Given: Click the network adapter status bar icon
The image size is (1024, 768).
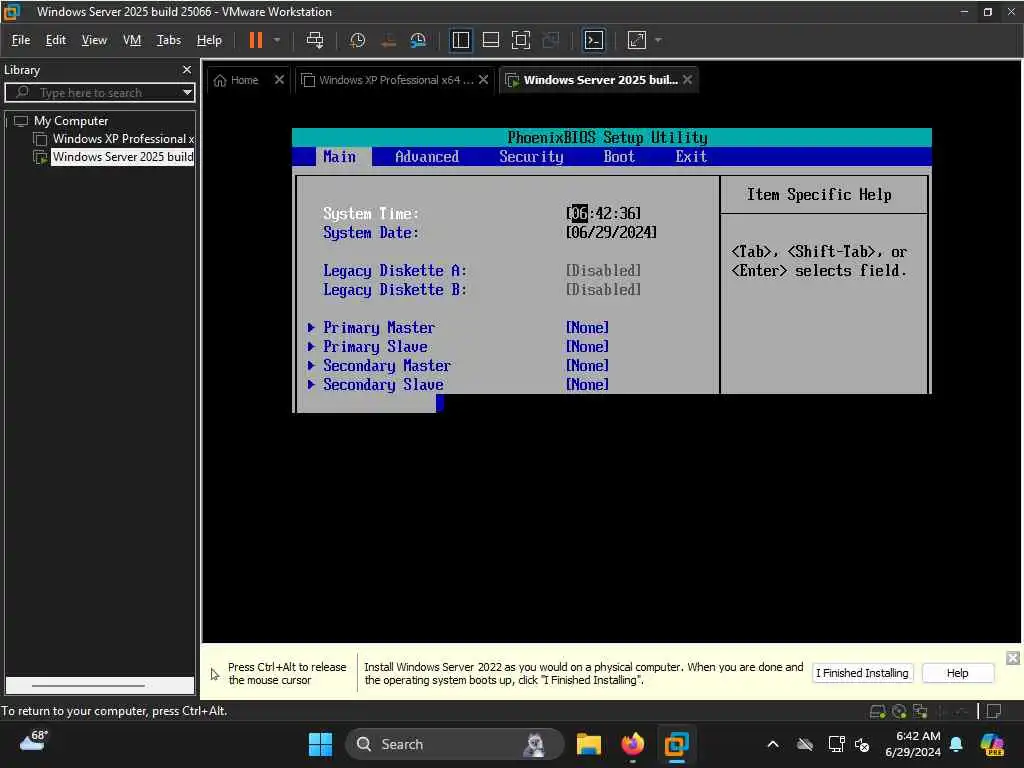Looking at the screenshot, I should point(920,711).
